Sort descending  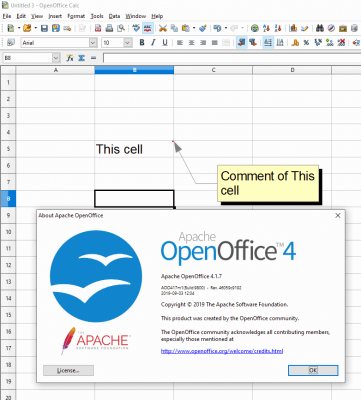[x=278, y=28]
